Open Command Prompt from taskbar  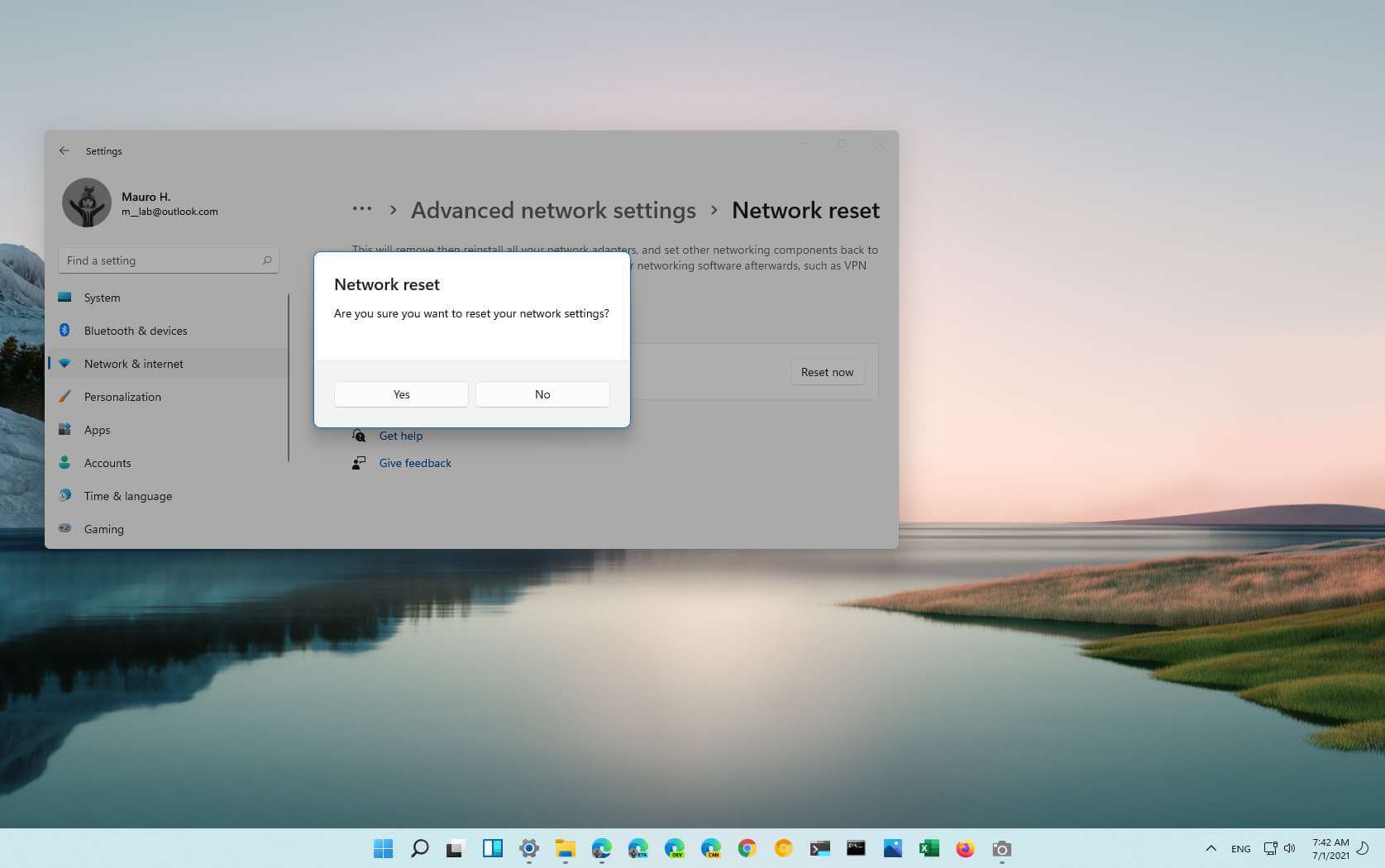856,848
